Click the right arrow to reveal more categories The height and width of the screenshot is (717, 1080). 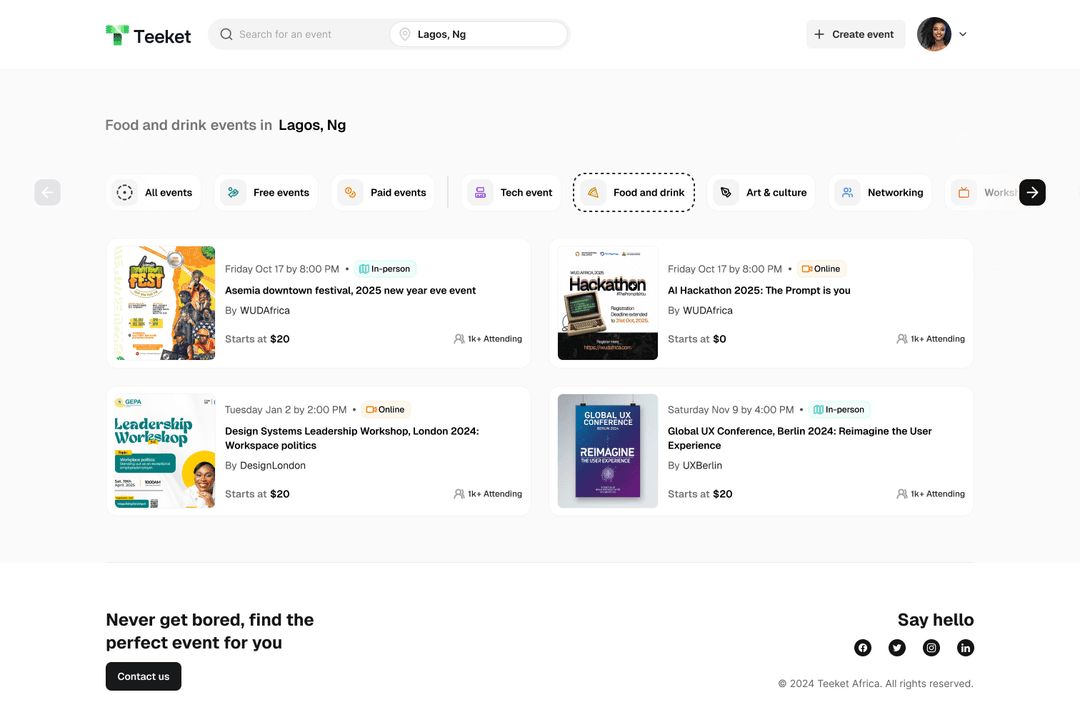1032,192
